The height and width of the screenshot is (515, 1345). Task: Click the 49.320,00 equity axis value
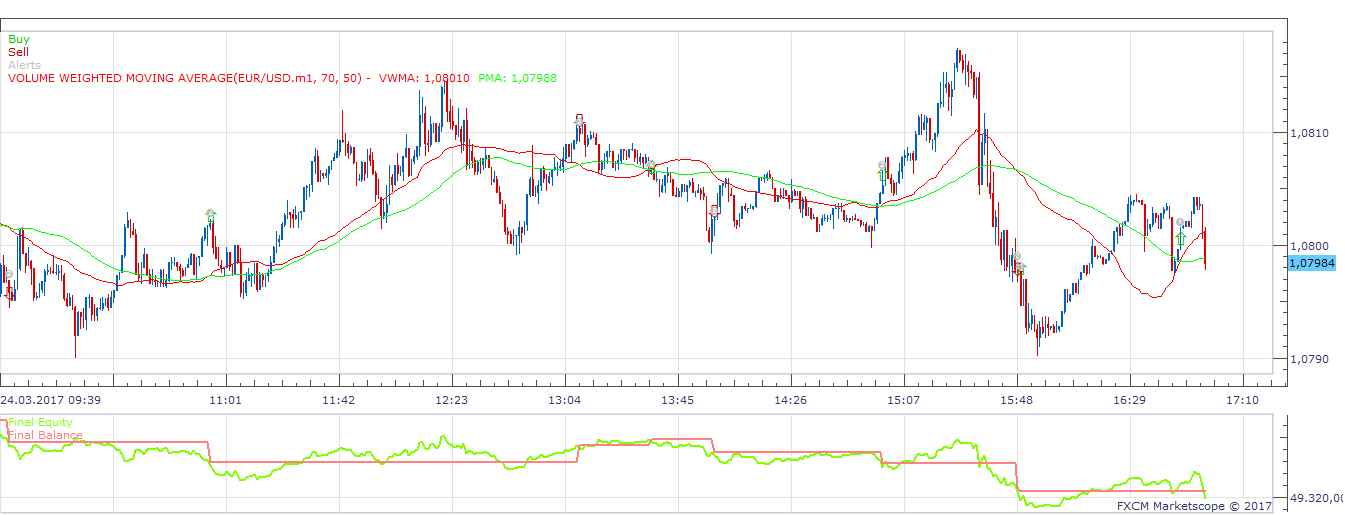coord(1316,497)
